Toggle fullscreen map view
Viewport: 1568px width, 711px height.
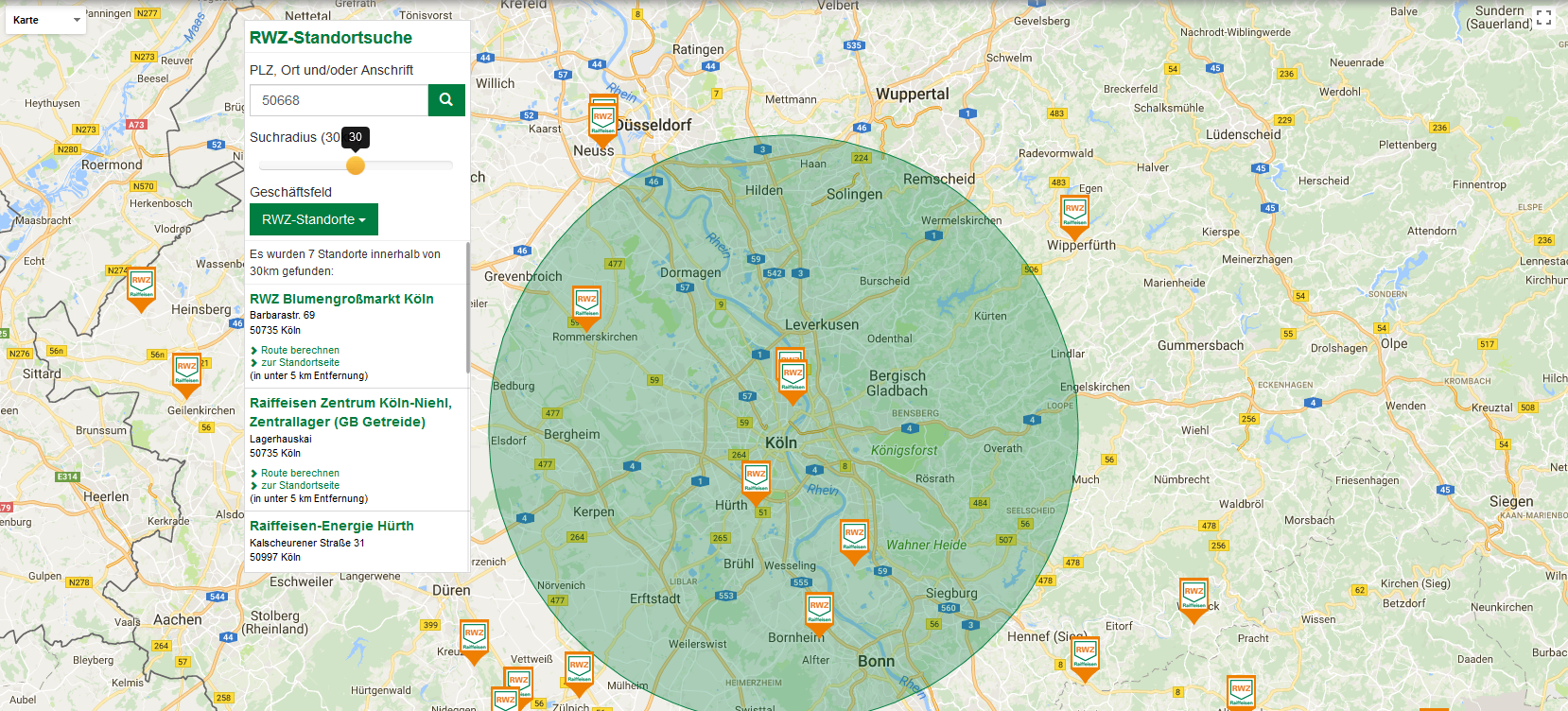click(1543, 18)
